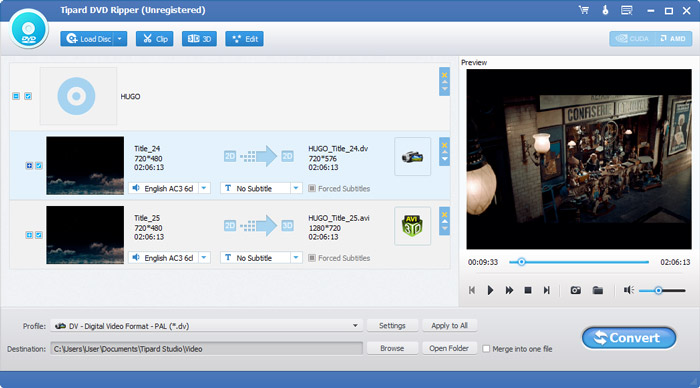Select the Title_25 video thumbnail
This screenshot has width=700, height=388.
point(85,235)
